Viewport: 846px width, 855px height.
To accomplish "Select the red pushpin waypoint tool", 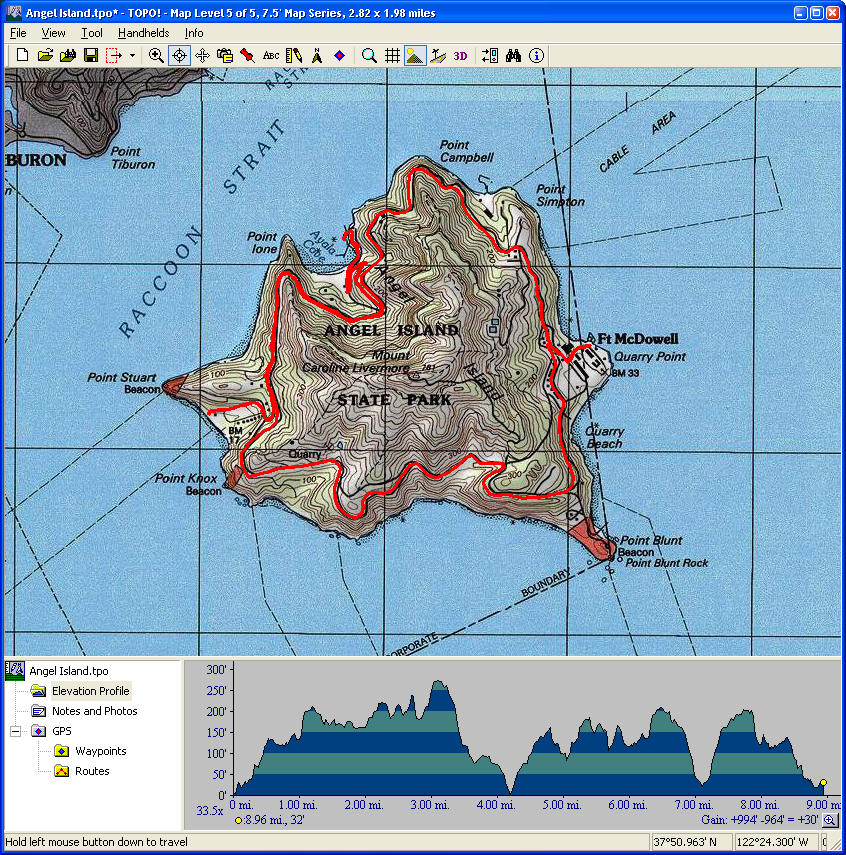I will 247,56.
